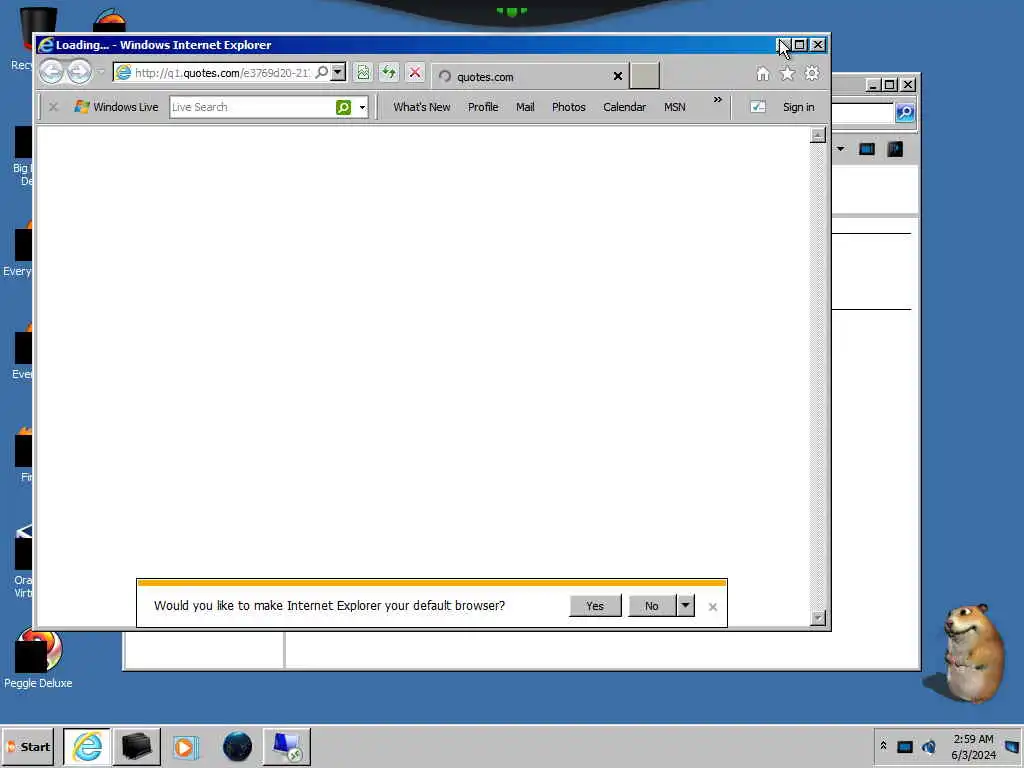Expand the Live Search options dropdown arrow
1024x768 pixels.
362,107
